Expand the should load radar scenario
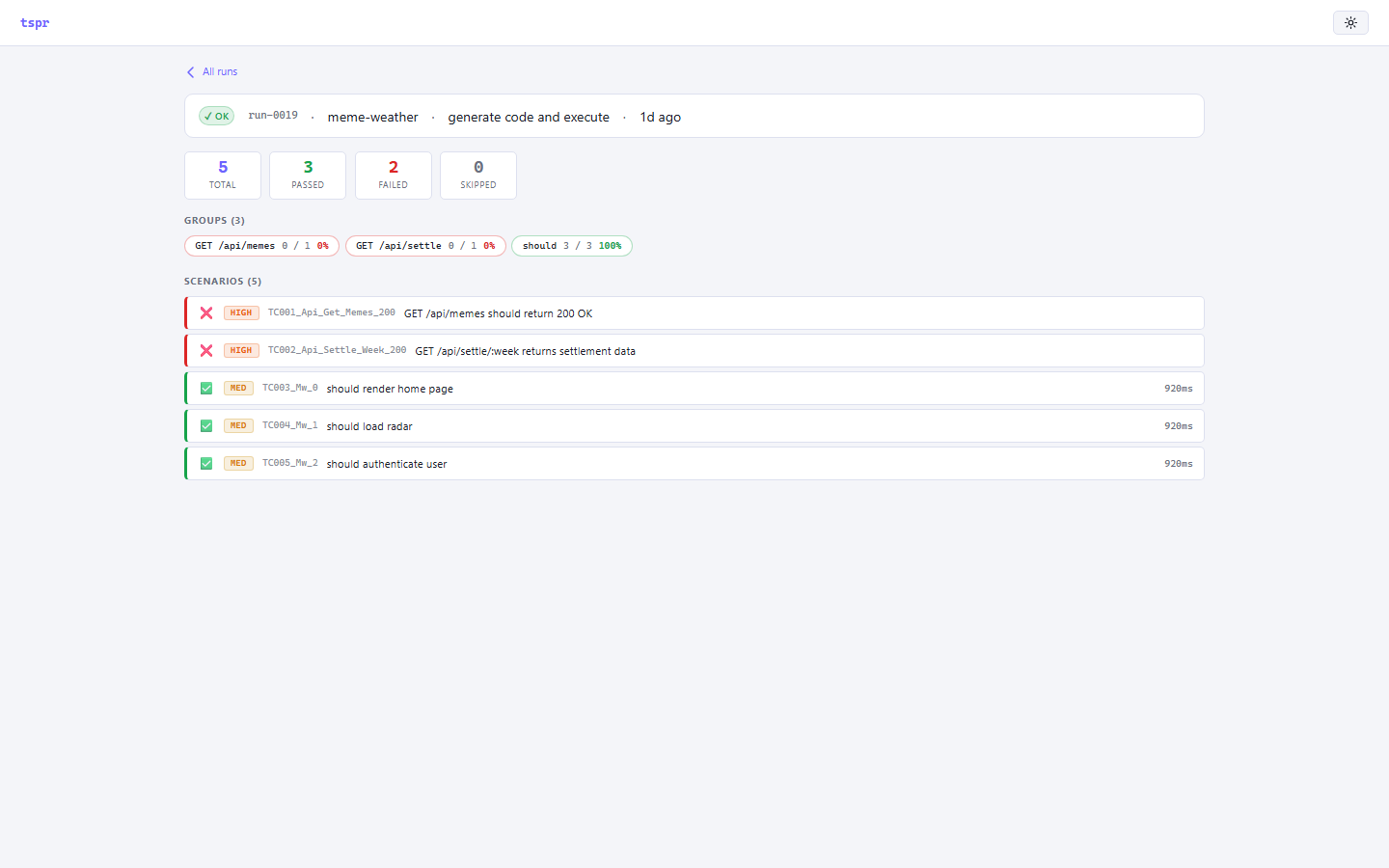 click(x=694, y=426)
